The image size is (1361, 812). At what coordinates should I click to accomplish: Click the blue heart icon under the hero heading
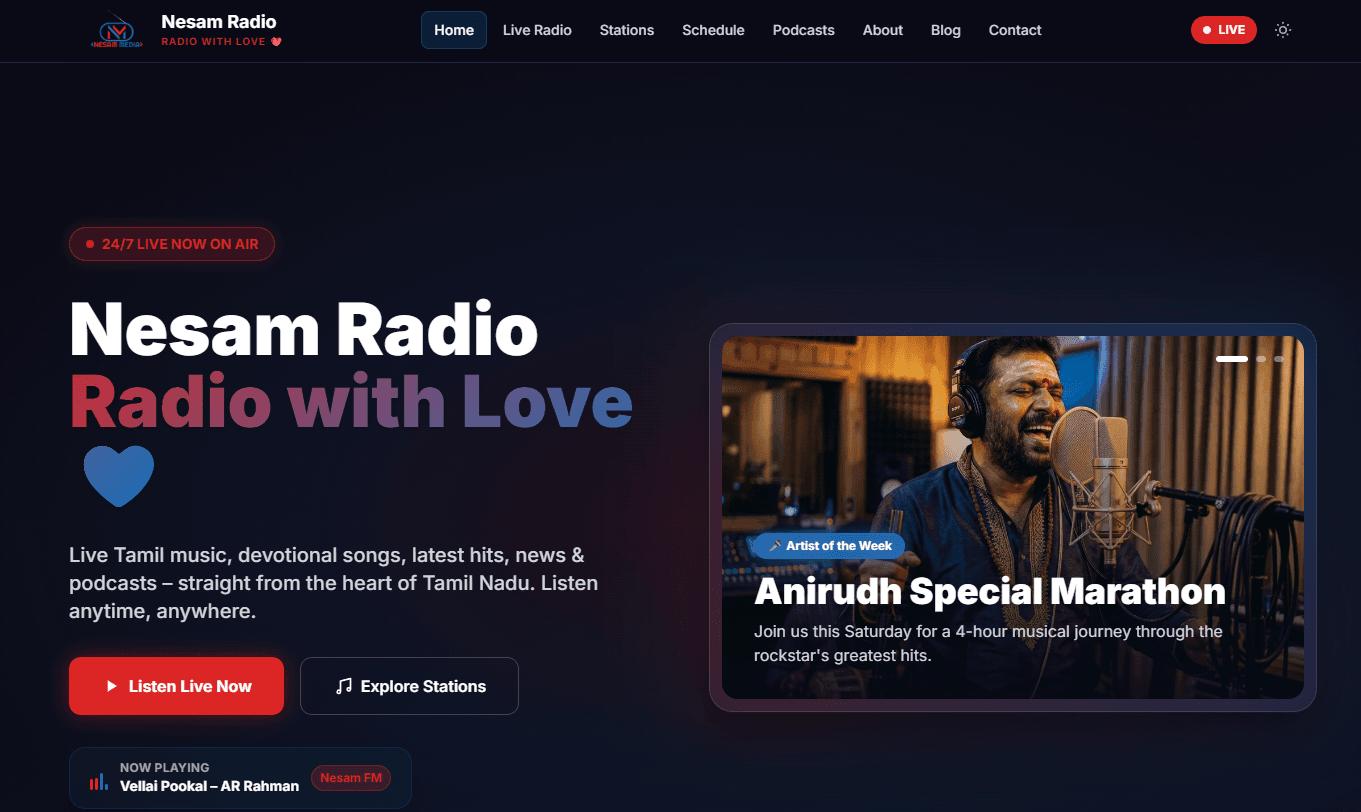[118, 476]
